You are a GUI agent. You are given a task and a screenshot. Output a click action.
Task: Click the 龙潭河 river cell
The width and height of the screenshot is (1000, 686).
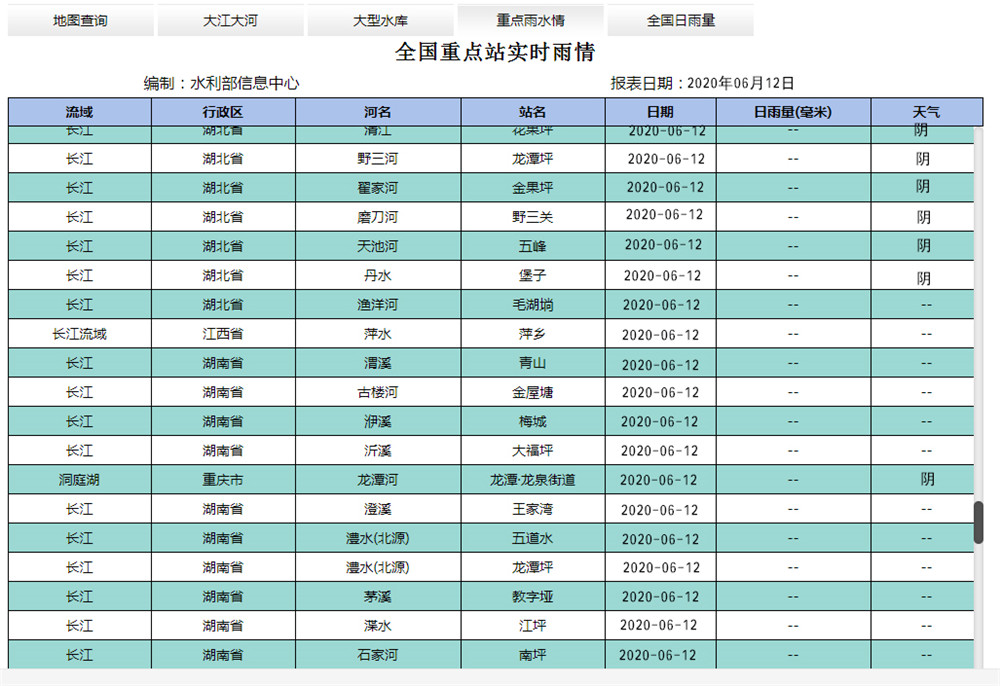point(378,480)
